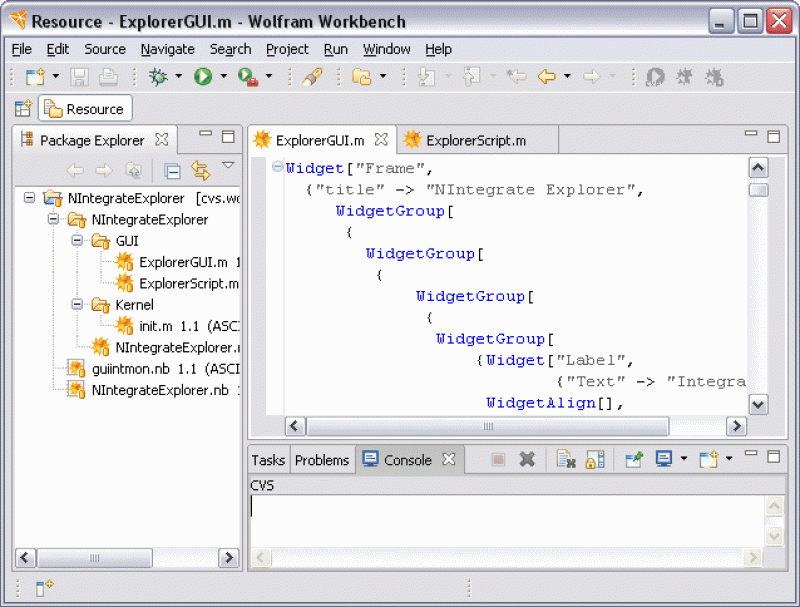This screenshot has width=800, height=607.
Task: Click the editor's horizontal scrollbar
Action: 488,426
